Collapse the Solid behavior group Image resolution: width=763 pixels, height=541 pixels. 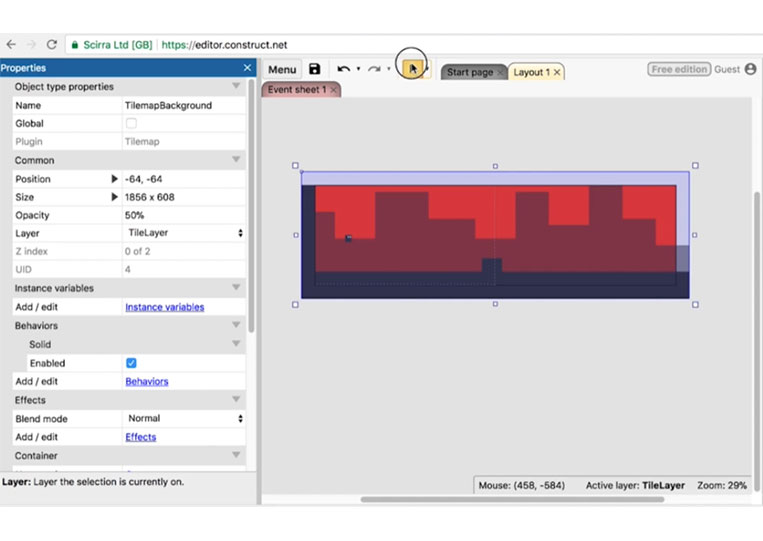coord(236,343)
